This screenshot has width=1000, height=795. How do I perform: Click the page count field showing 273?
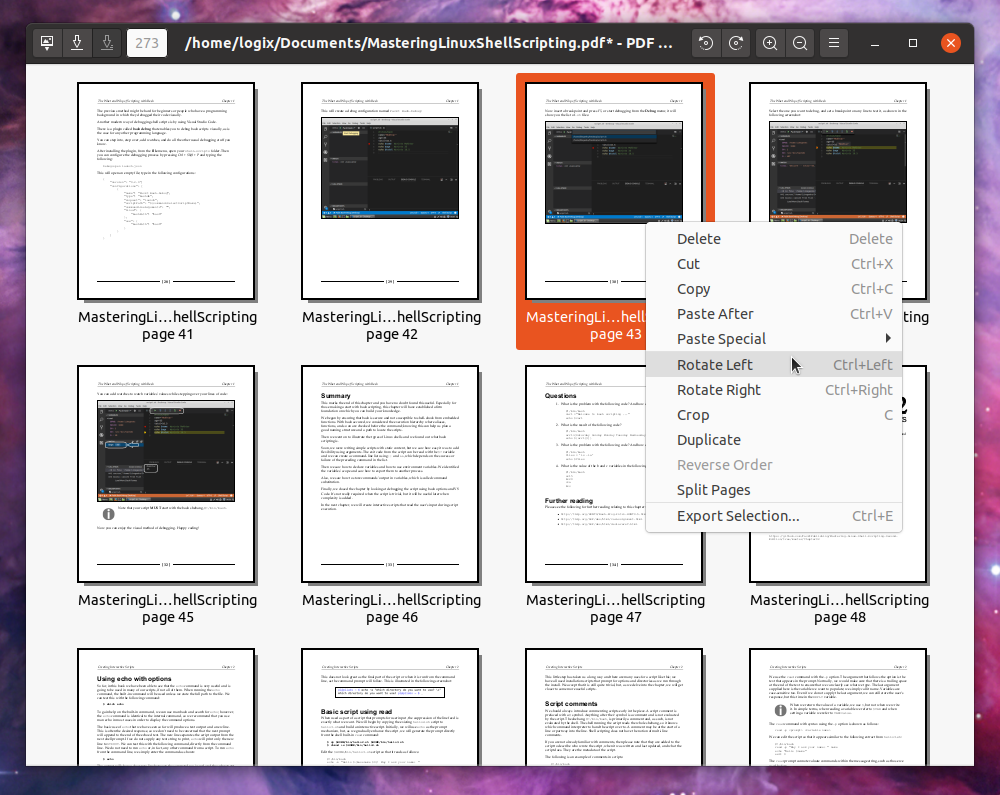pos(147,42)
